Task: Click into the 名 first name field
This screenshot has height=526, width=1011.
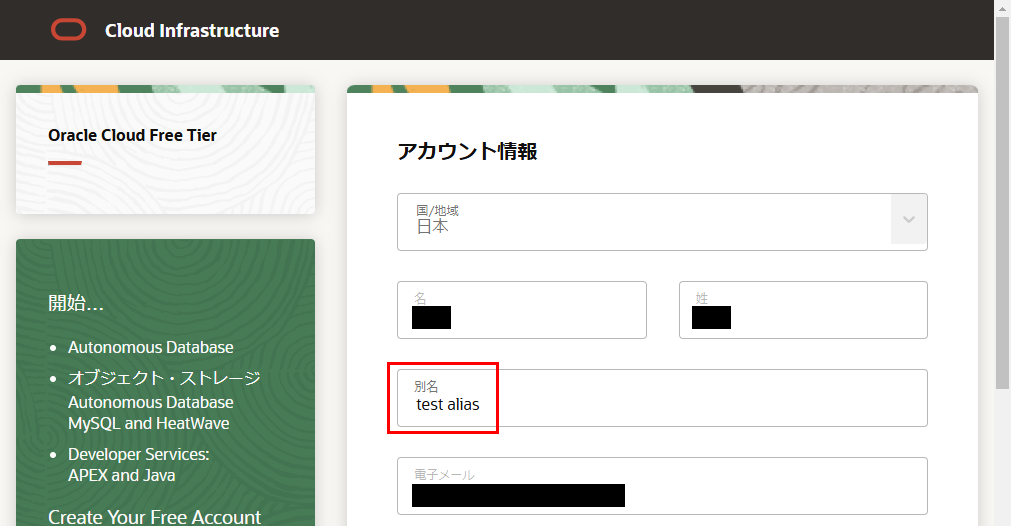Action: [522, 310]
